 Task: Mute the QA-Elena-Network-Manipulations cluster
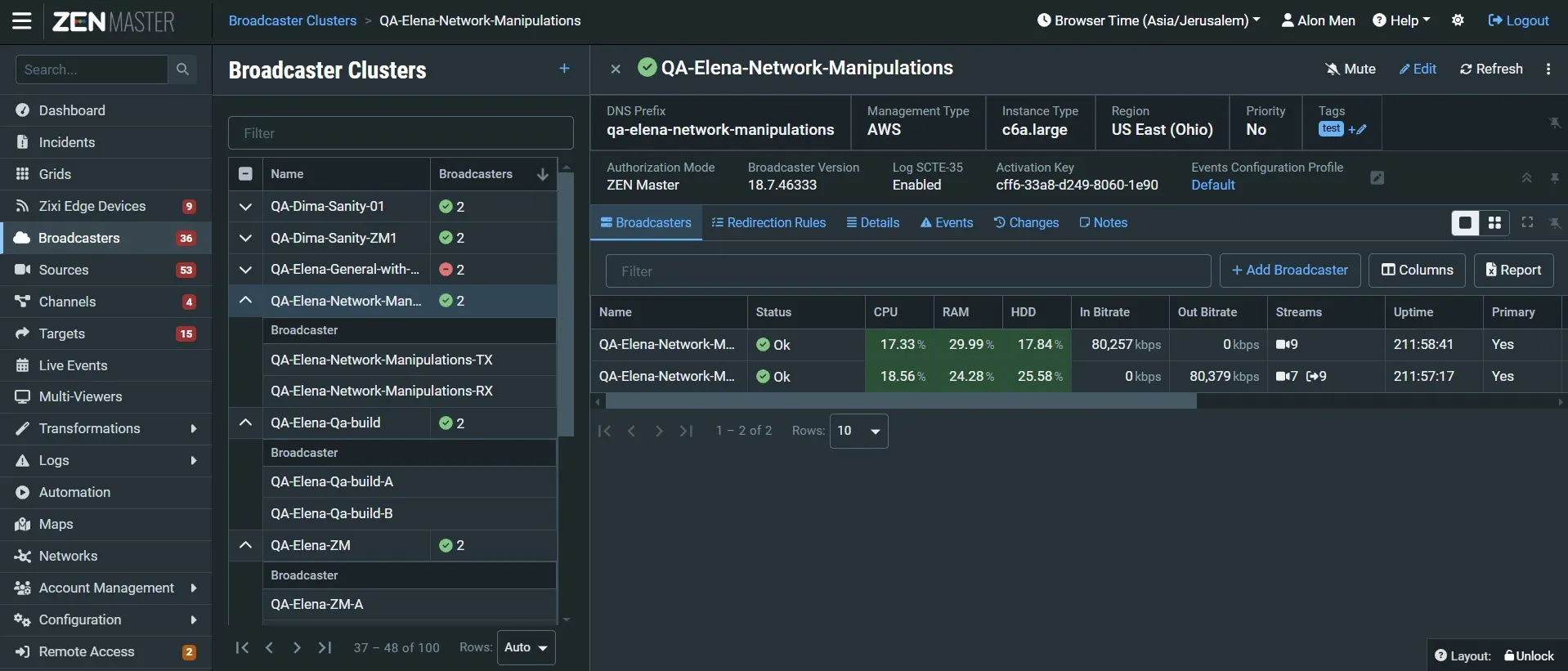click(x=1351, y=69)
